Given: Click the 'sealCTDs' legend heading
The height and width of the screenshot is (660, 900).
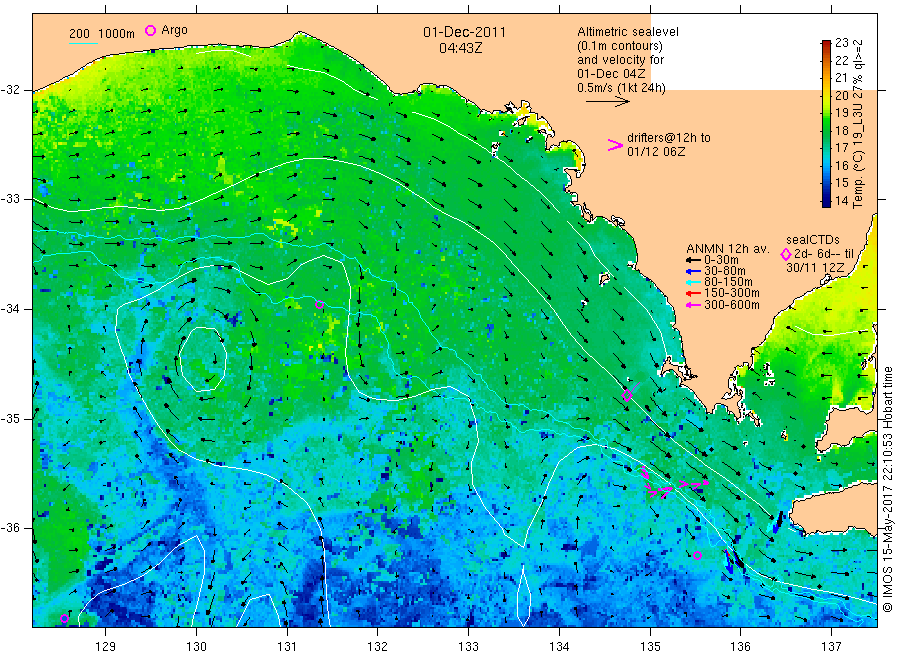Looking at the screenshot, I should (812, 240).
